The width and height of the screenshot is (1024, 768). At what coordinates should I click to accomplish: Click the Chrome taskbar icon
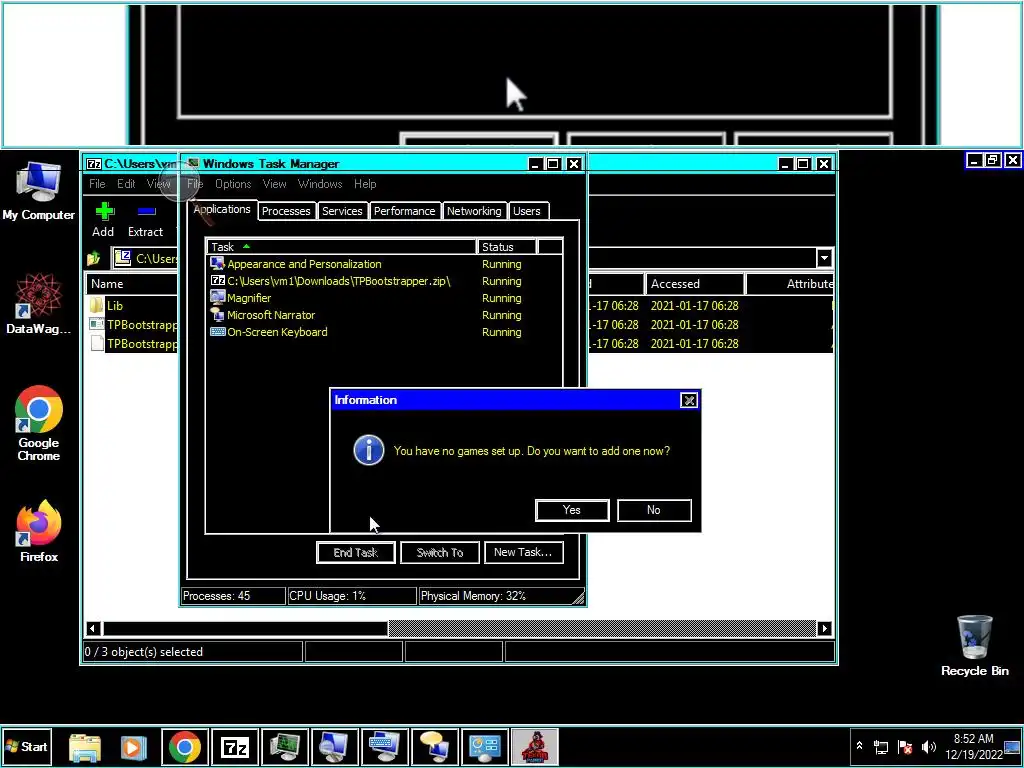pos(185,747)
